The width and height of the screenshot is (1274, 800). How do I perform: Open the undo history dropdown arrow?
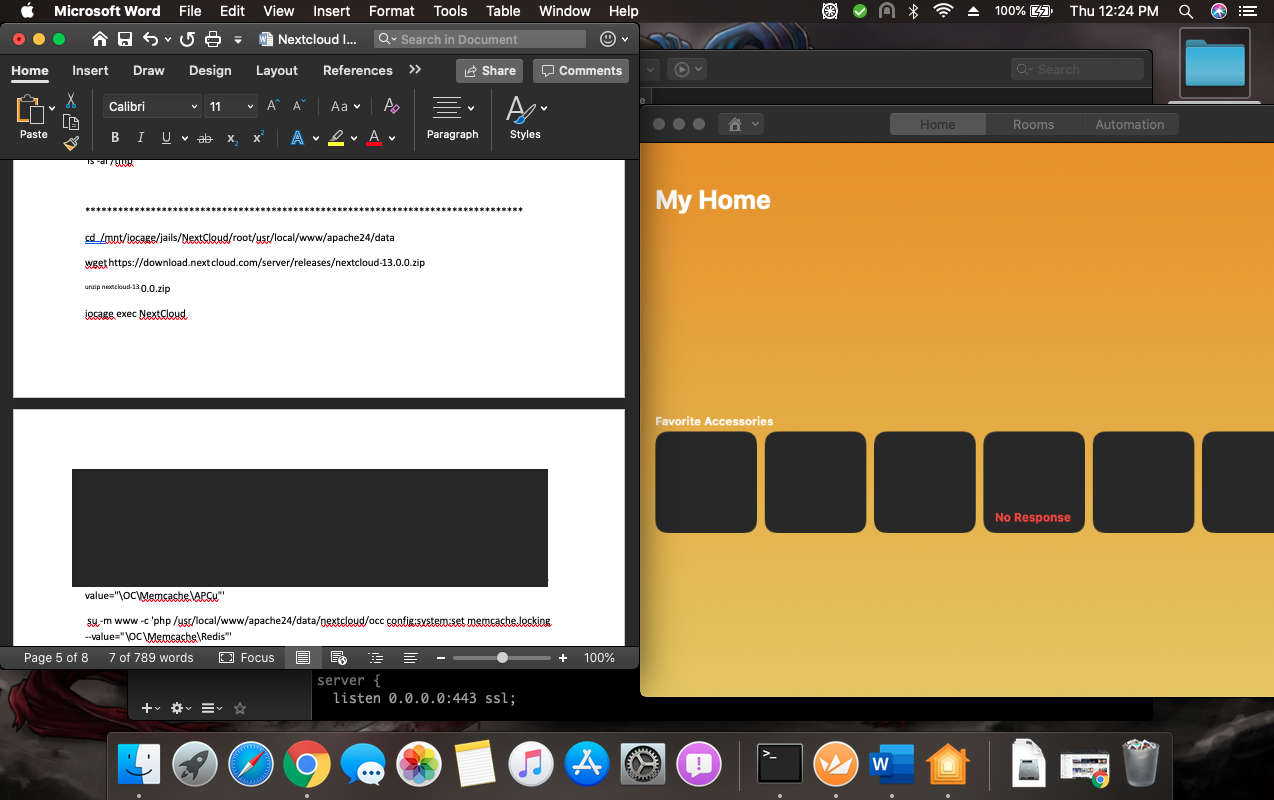pos(167,39)
